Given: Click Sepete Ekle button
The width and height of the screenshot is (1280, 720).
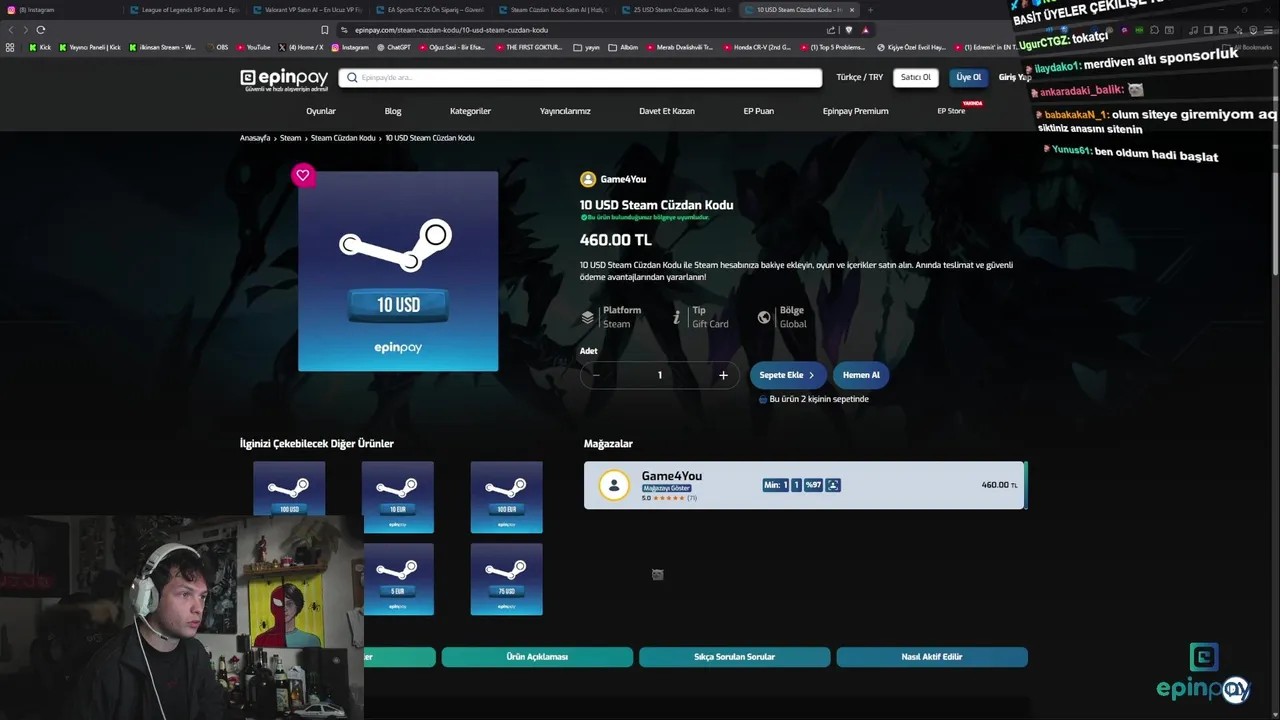Looking at the screenshot, I should 788,375.
